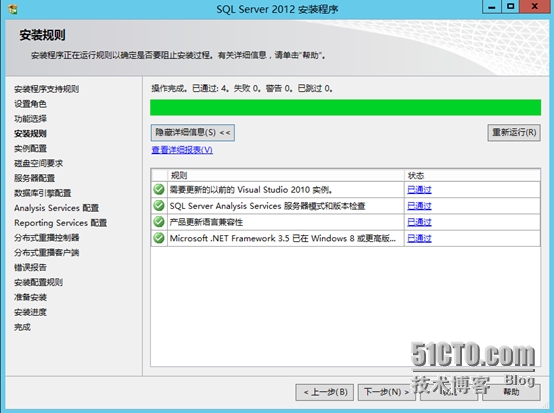Select 安装配置规则 step in sidebar
This screenshot has height=413, width=554.
(39, 282)
